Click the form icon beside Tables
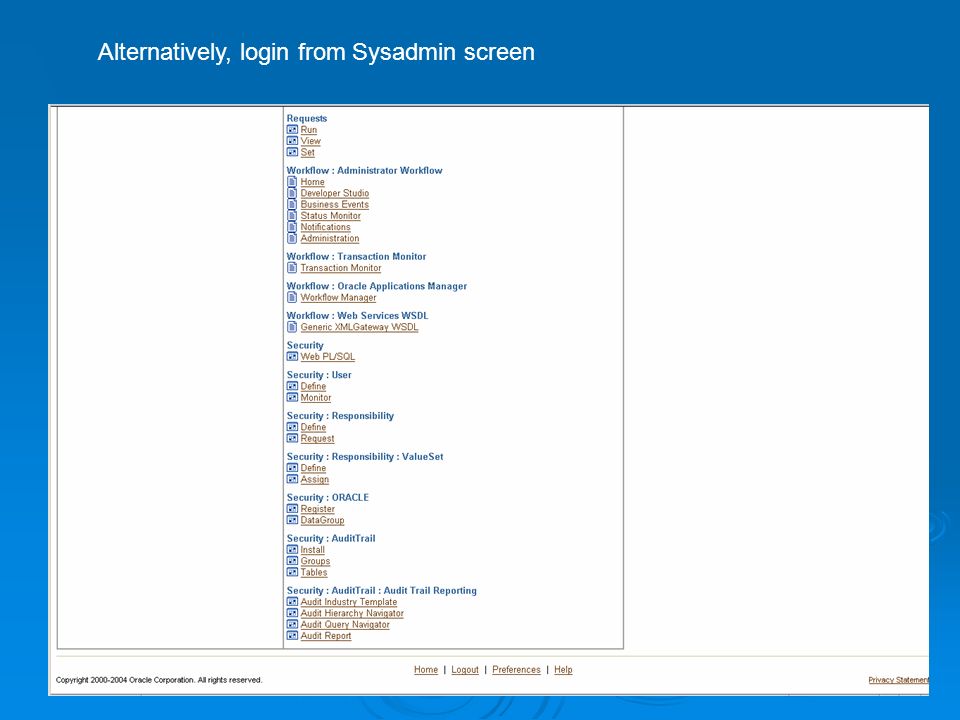This screenshot has width=960, height=720. tap(292, 572)
